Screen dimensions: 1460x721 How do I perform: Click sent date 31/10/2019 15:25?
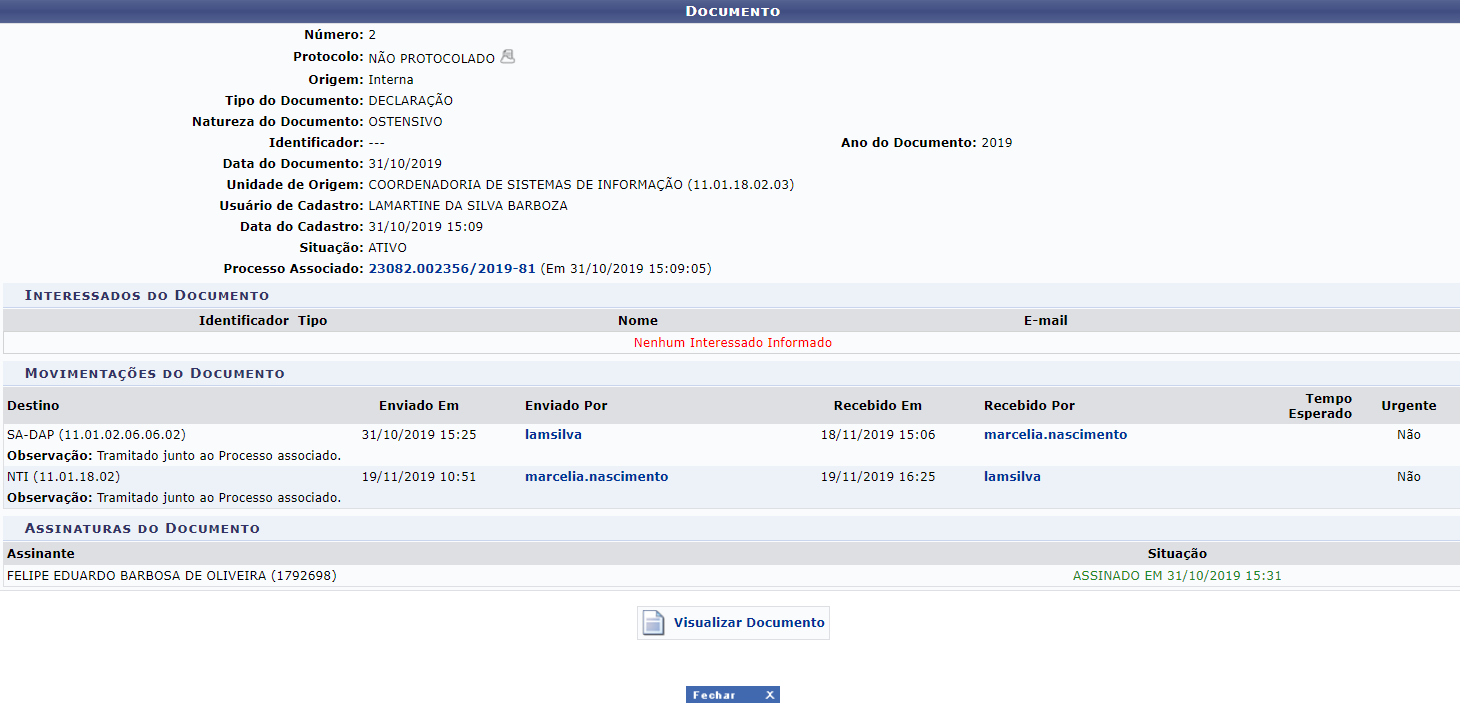pyautogui.click(x=419, y=435)
